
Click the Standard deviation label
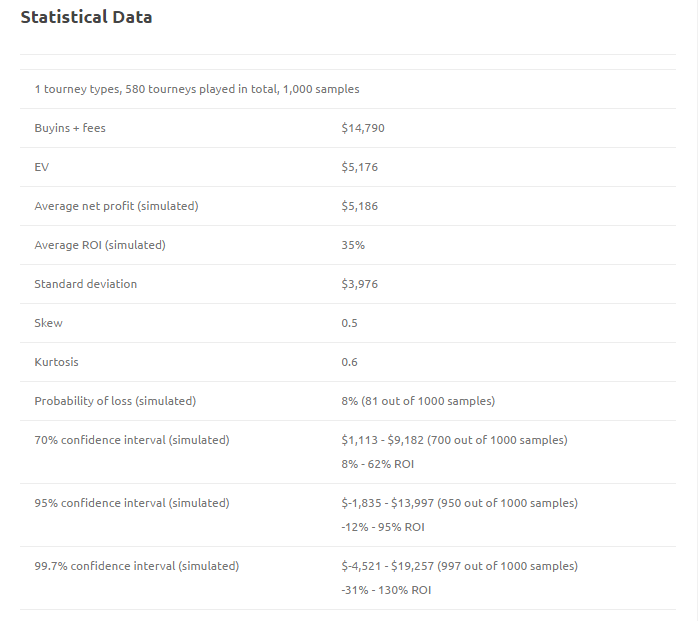[x=86, y=284]
